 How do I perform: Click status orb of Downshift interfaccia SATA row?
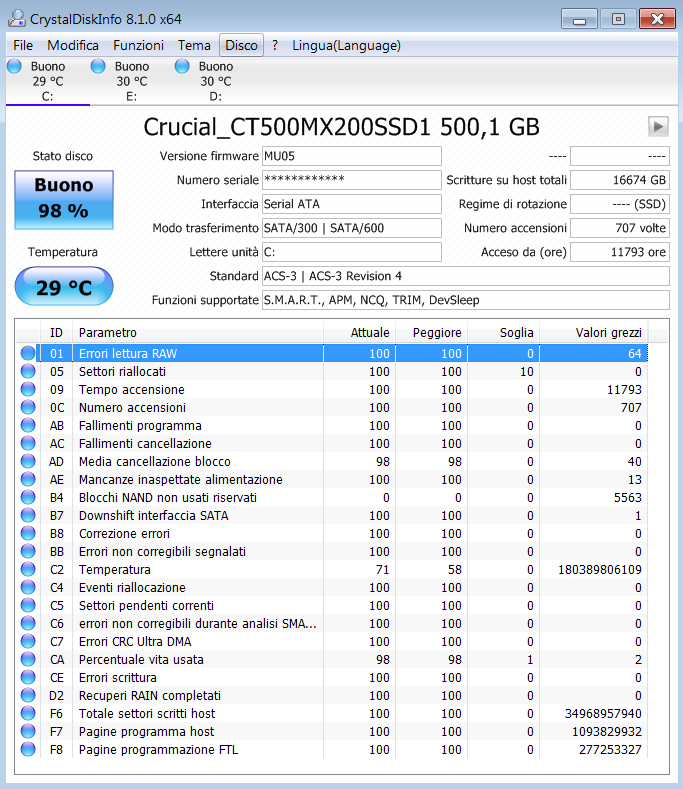(28, 515)
